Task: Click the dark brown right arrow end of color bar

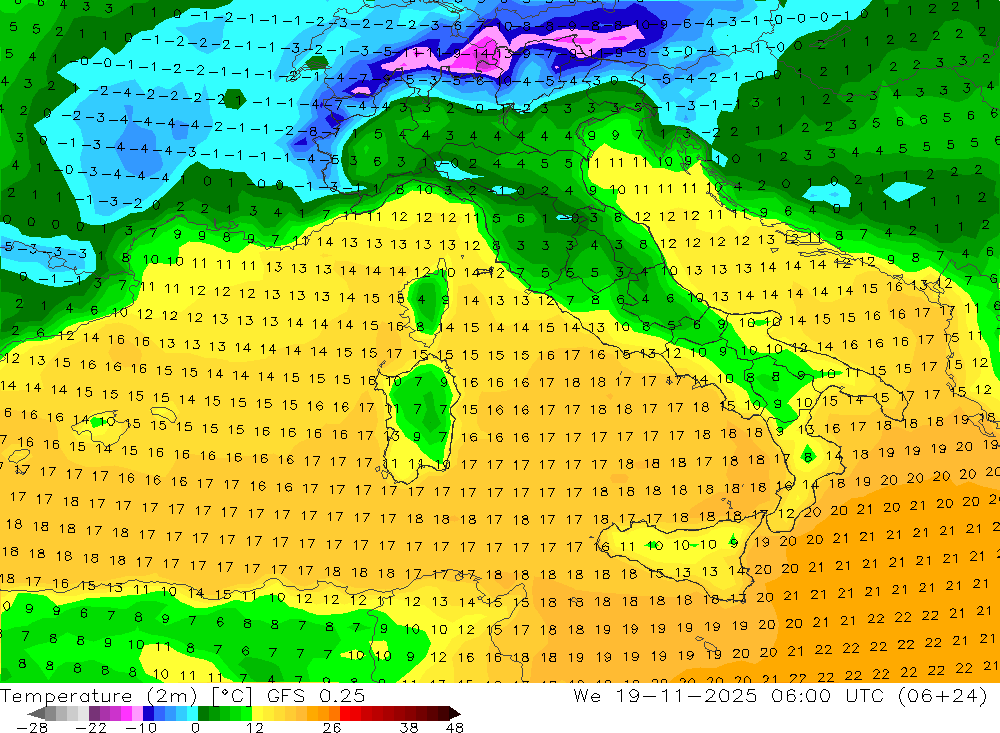Action: click(x=455, y=713)
